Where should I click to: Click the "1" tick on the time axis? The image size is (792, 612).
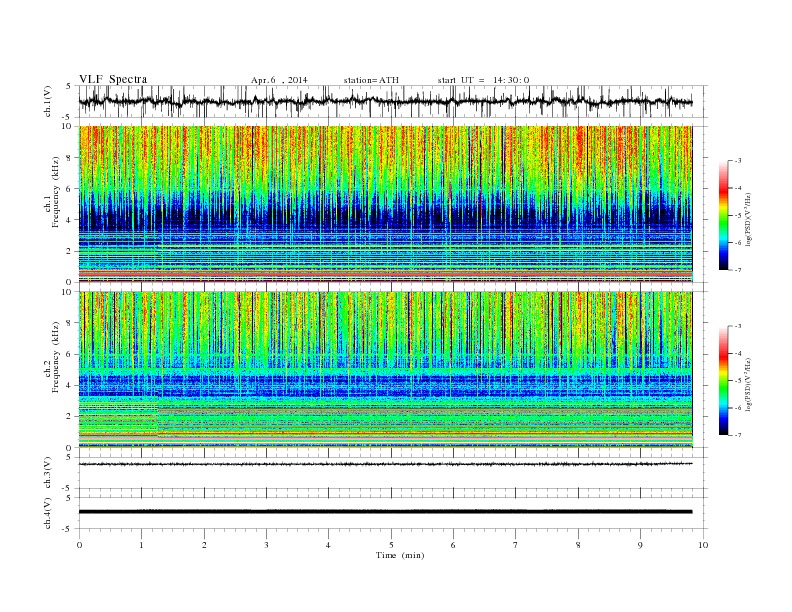[x=141, y=545]
